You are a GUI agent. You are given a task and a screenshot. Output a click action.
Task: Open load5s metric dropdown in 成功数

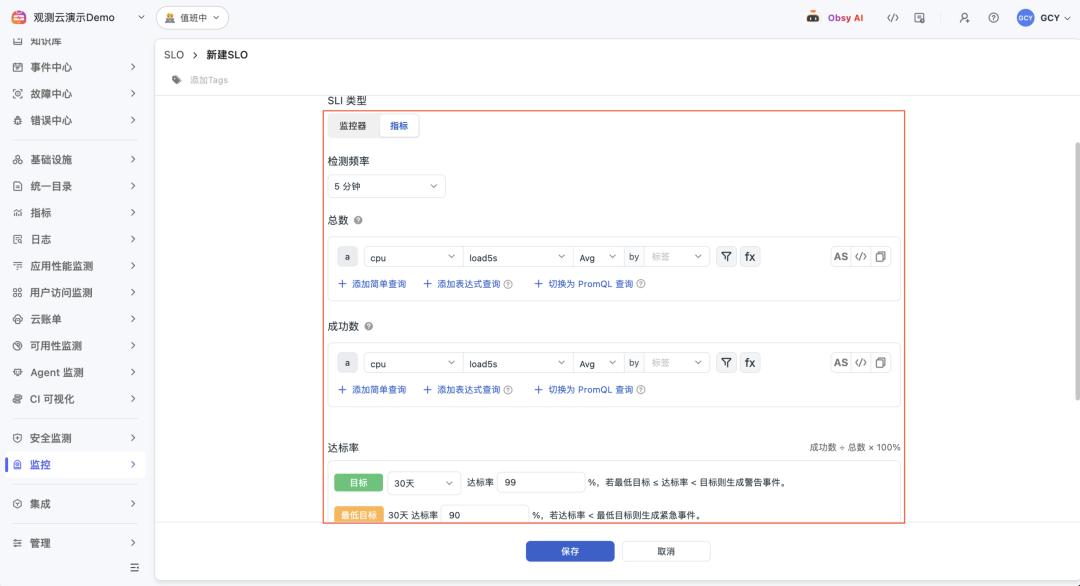517,363
